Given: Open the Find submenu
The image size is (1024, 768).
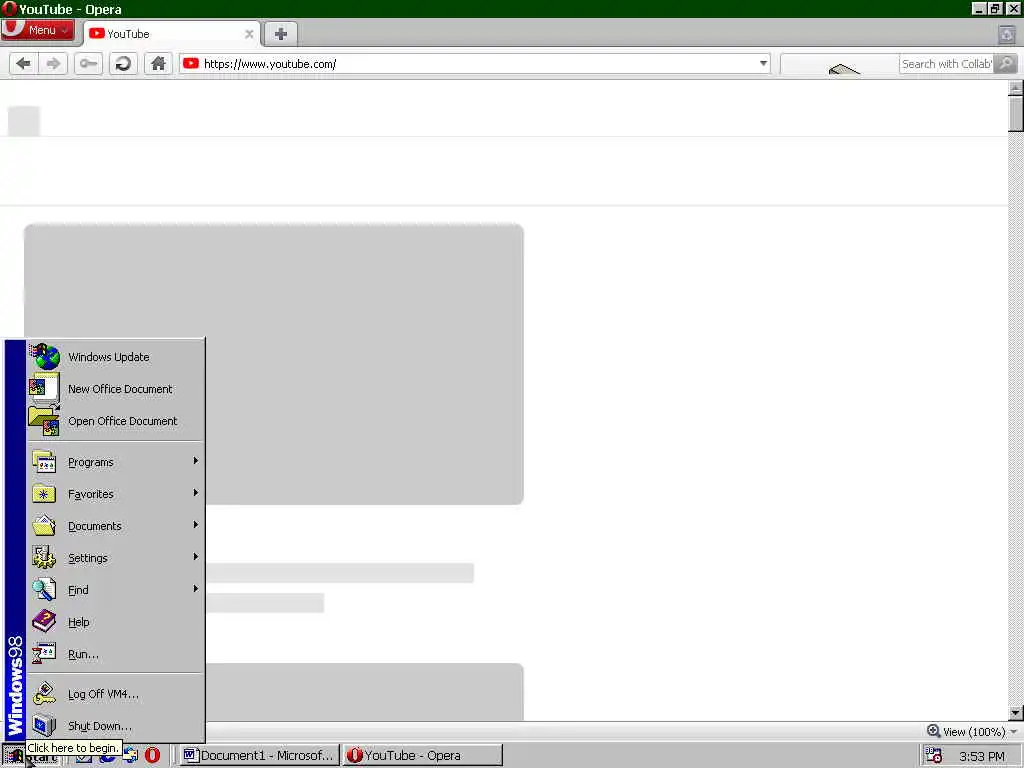Looking at the screenshot, I should click(x=116, y=590).
